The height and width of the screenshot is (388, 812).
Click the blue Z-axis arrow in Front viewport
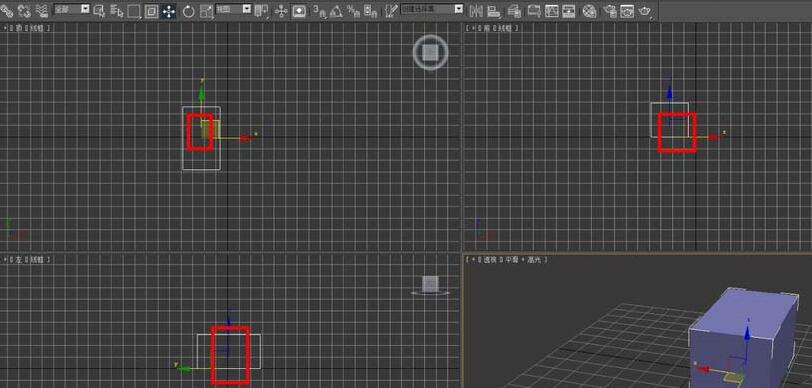[x=670, y=92]
